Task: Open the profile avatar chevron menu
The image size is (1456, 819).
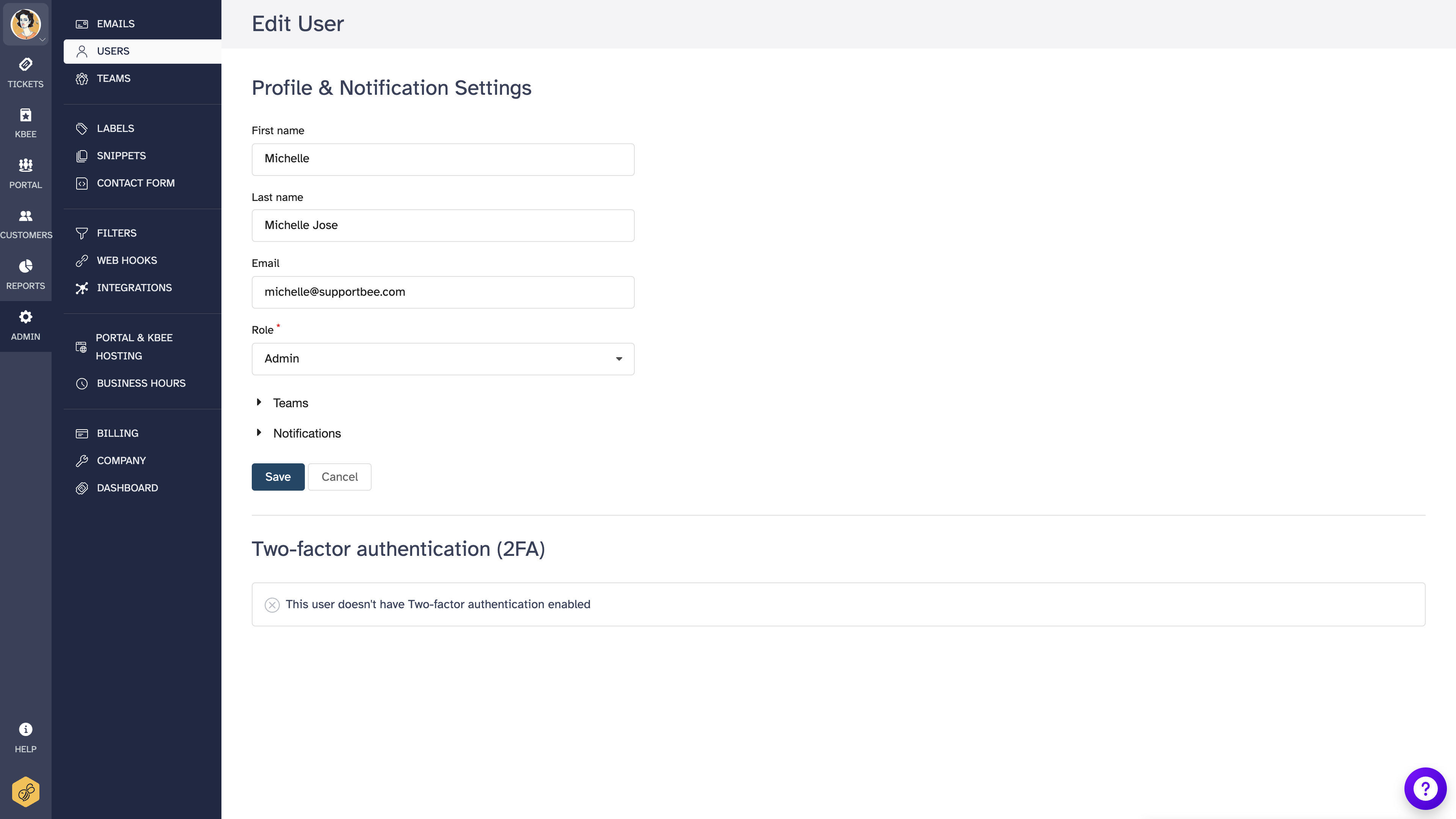Action: click(x=42, y=40)
